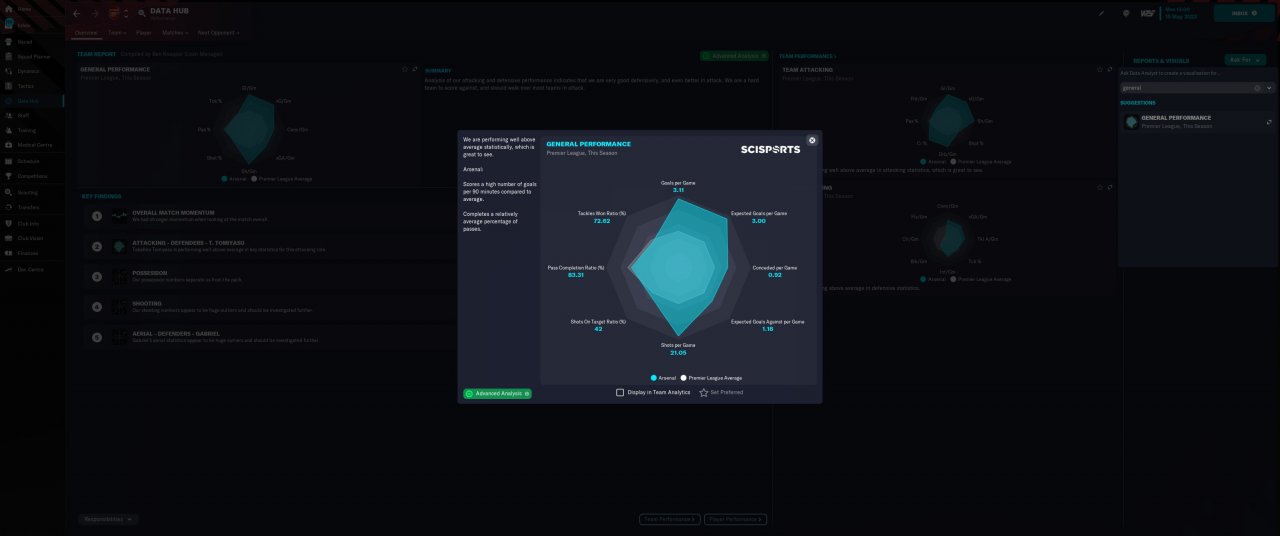Screen dimensions: 1280x536
Task: Switch to the Overview tab
Action: [86, 33]
